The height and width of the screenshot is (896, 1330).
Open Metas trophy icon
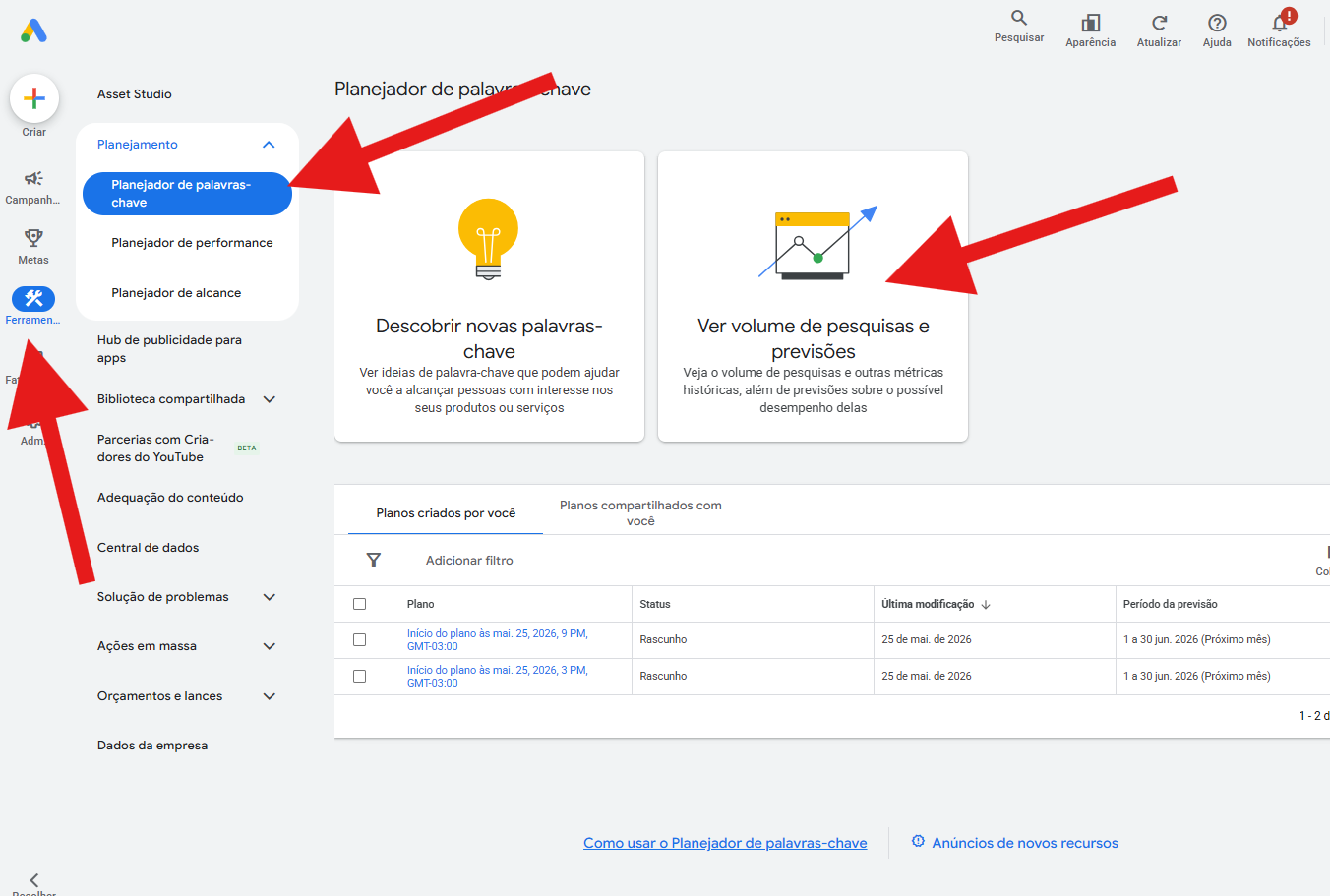[33, 238]
